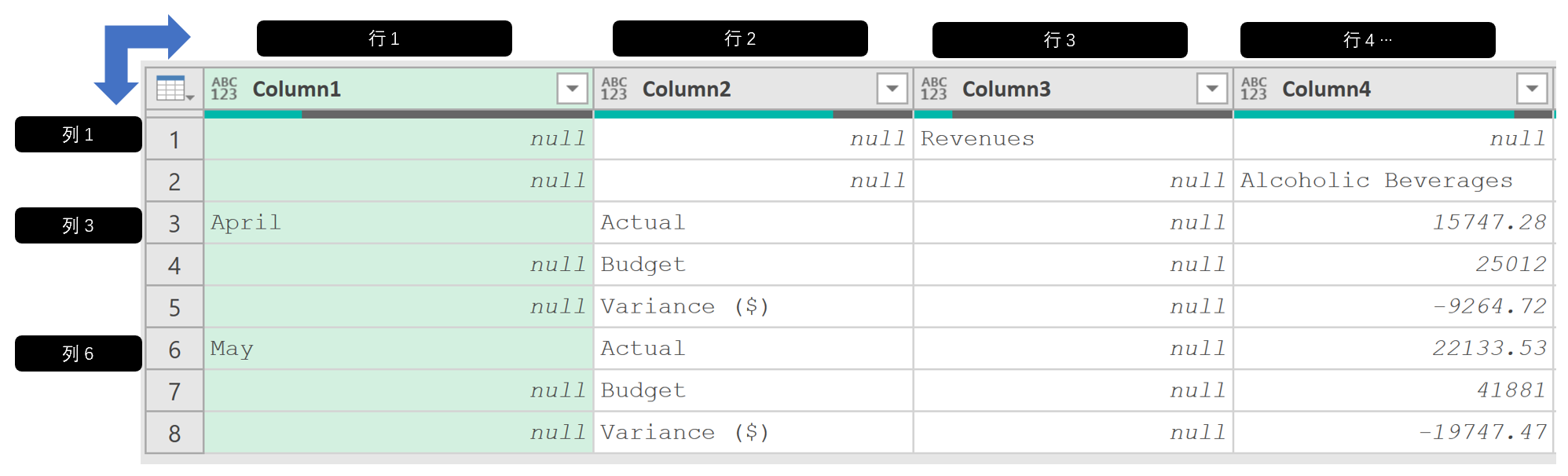Viewport: 1568px width, 476px height.
Task: Click the Revenues cell in Column3
Action: coord(1073,139)
